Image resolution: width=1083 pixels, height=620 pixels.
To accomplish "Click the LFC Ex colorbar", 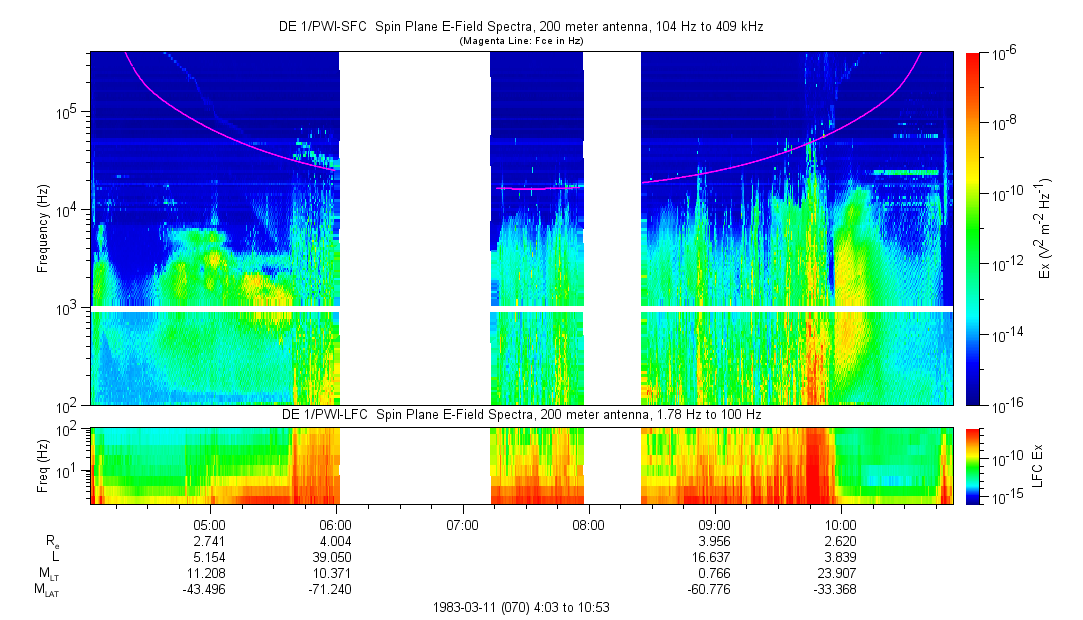I will (x=973, y=465).
